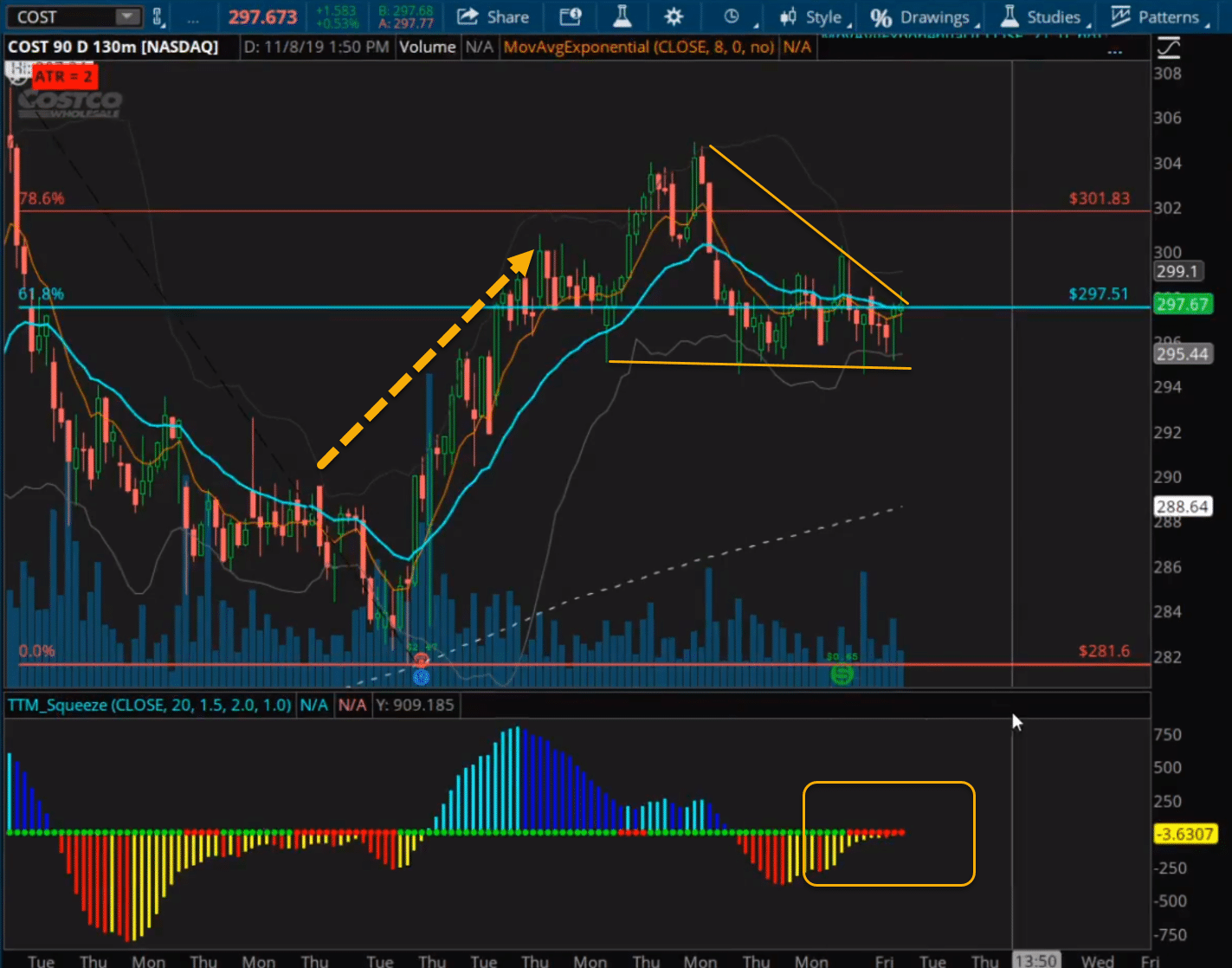Open the news and alerts icon
The width and height of the screenshot is (1232, 968).
pos(571,16)
